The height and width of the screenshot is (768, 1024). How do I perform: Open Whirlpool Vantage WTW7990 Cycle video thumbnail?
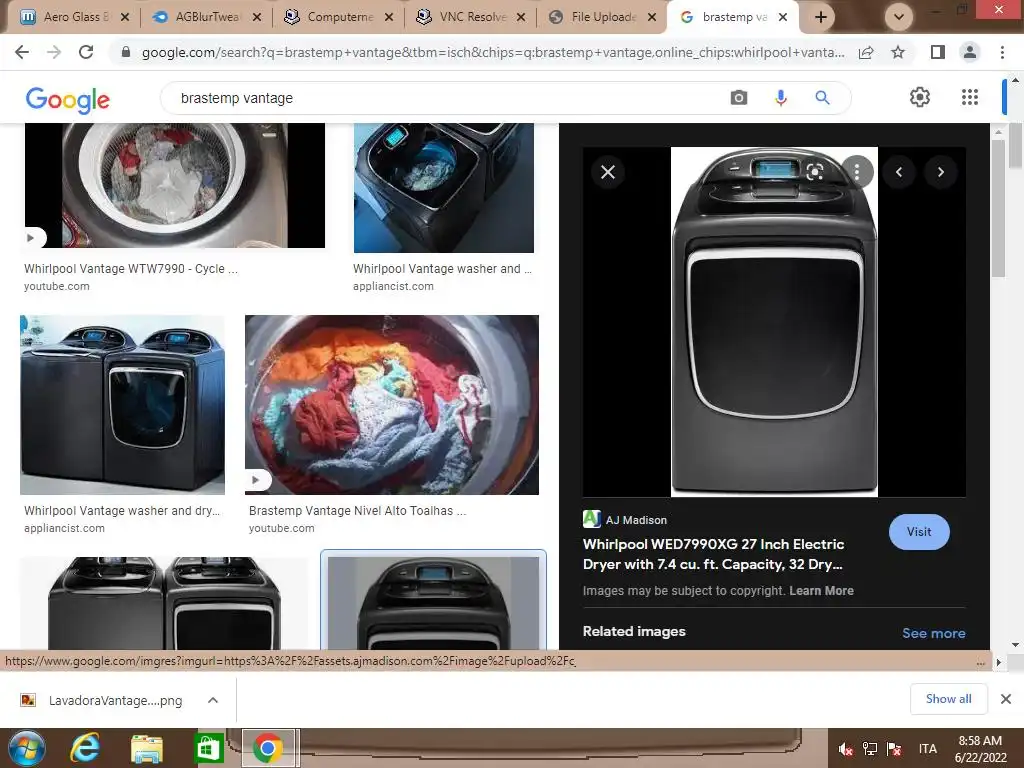pyautogui.click(x=174, y=185)
